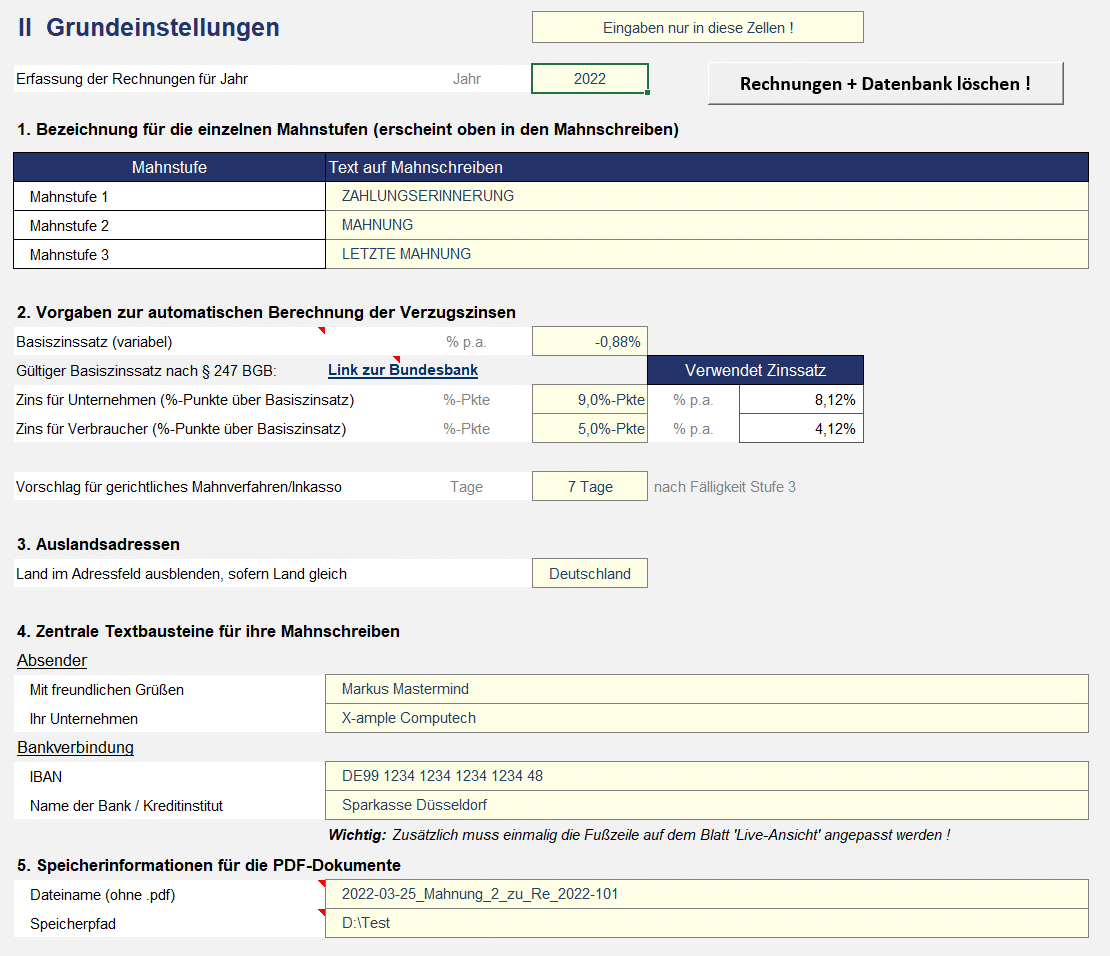Click the Vorschlag für gerichtliches Mahnverfahren/Inkasso label
Viewport: 1110px width, 956px height.
tap(178, 486)
